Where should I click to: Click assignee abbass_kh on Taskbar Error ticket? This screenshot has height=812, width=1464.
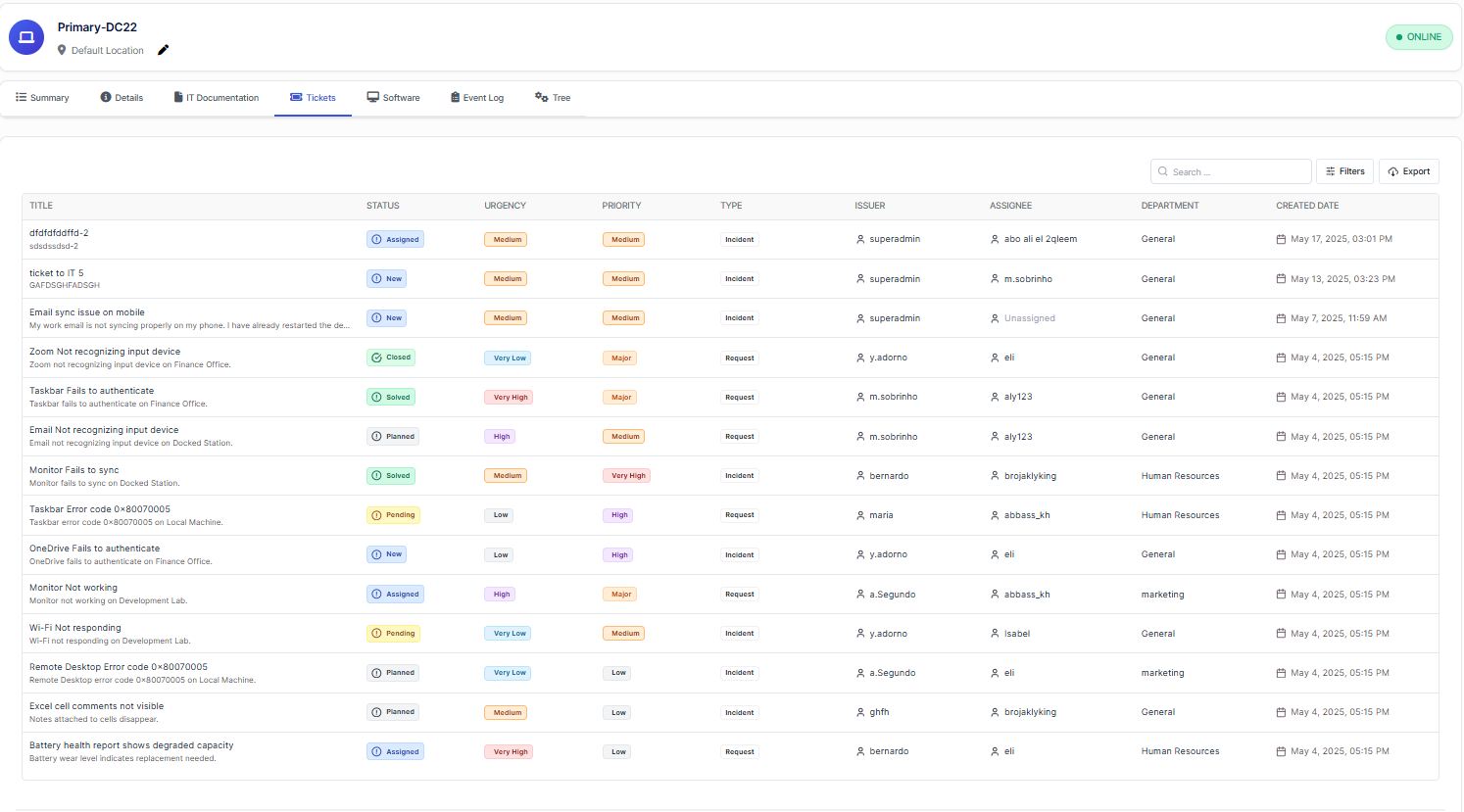(x=1027, y=515)
